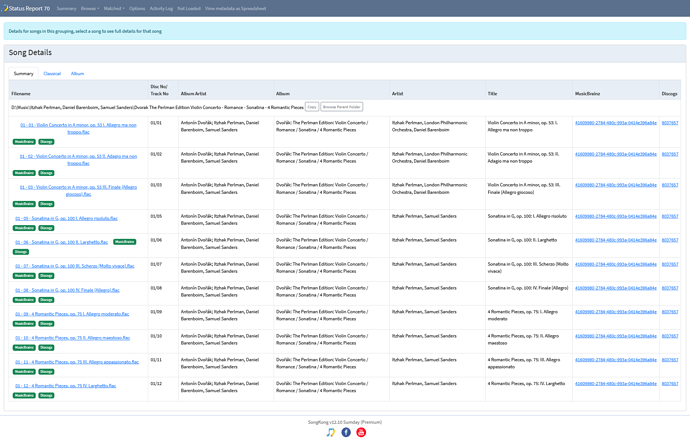Open the Facebook icon in footer
This screenshot has height=439, width=690.
(346, 432)
